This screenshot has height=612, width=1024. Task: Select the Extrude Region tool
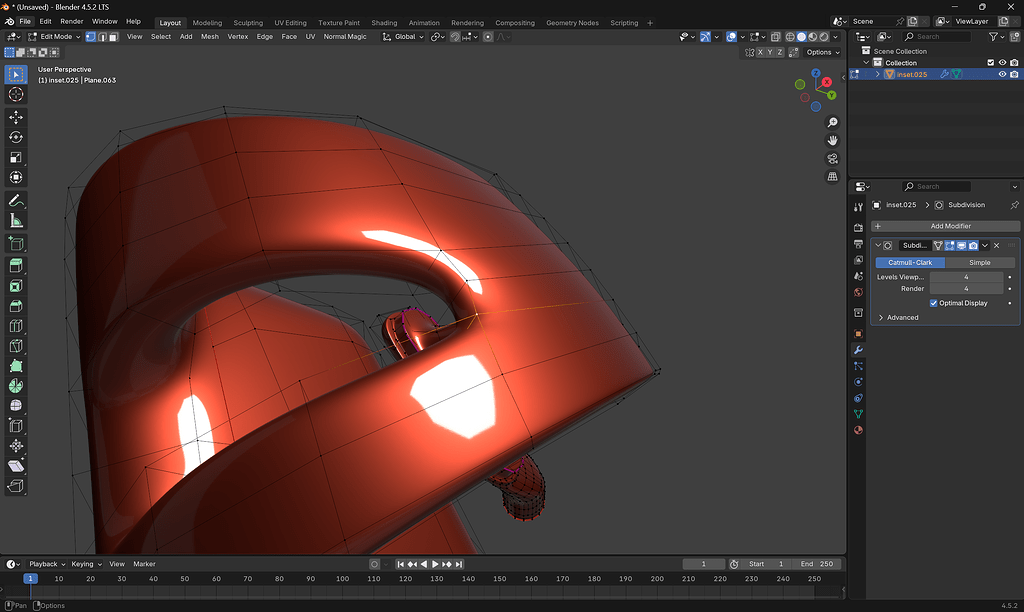(16, 265)
